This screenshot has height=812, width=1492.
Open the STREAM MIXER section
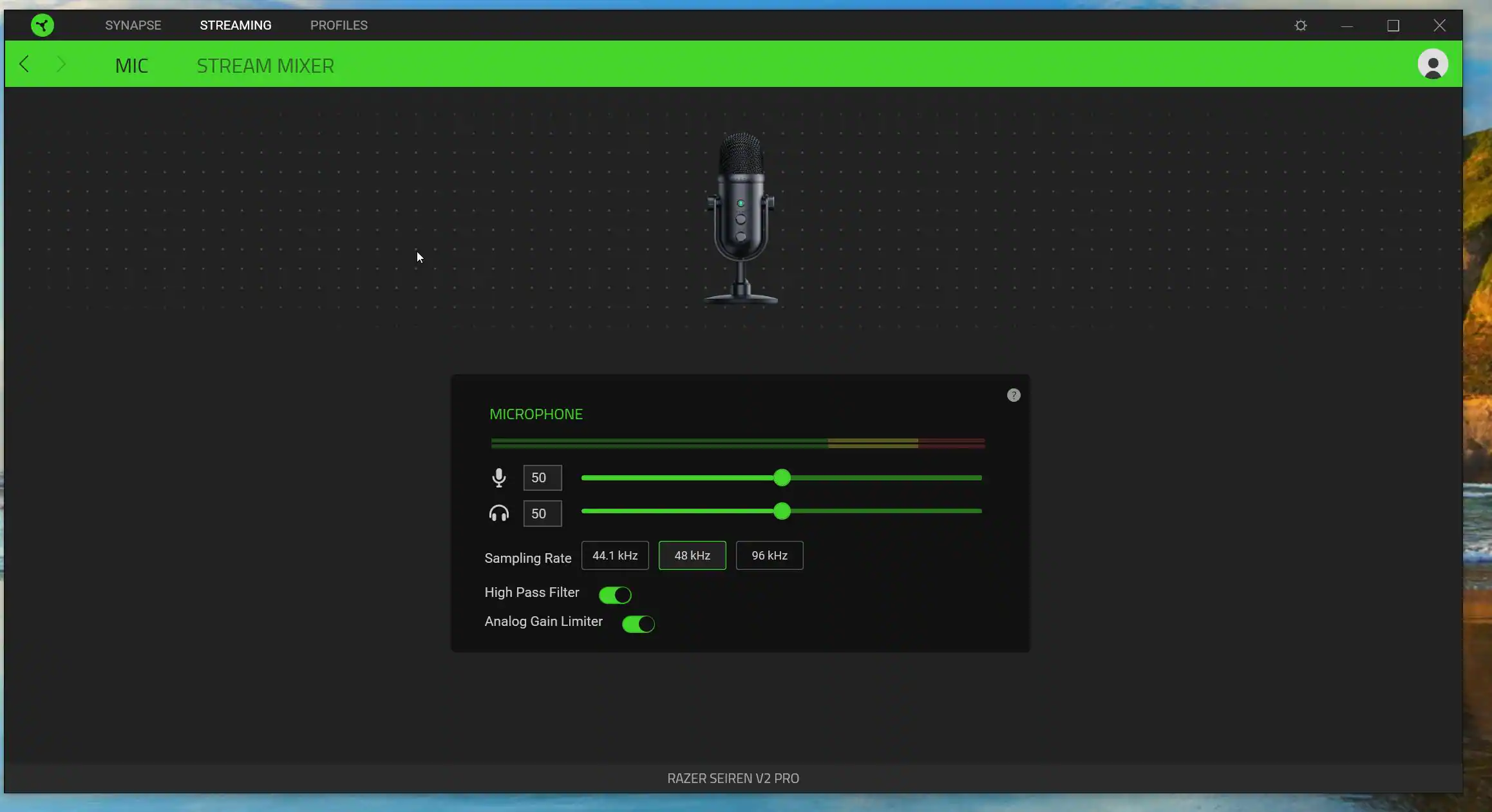[265, 66]
